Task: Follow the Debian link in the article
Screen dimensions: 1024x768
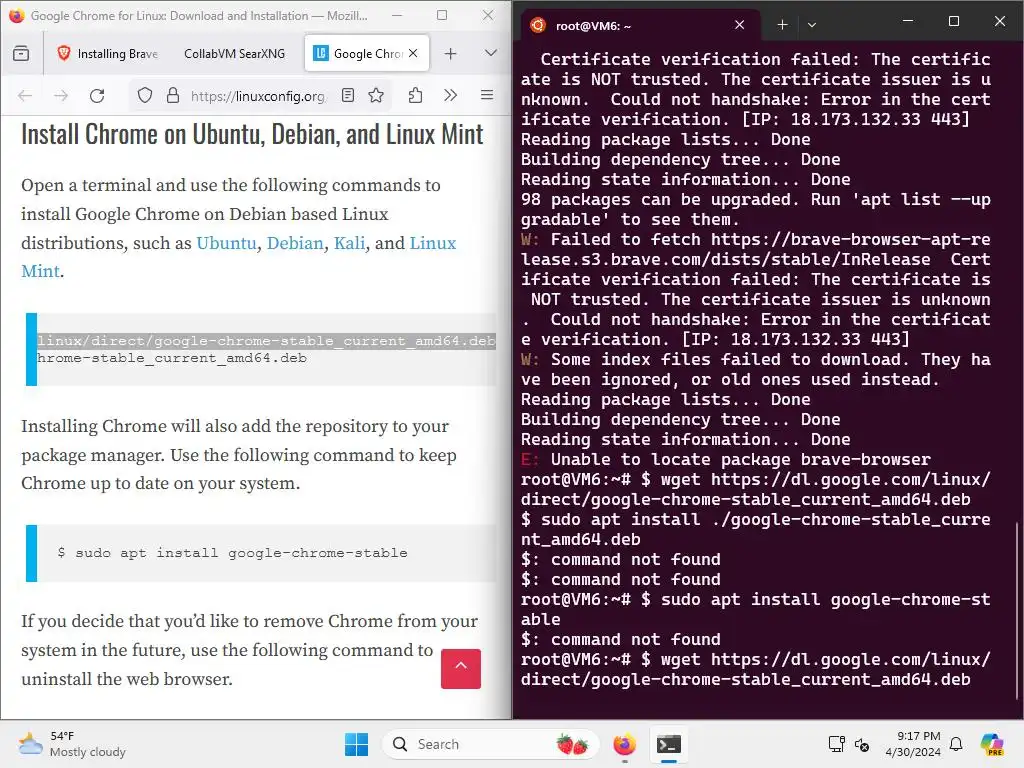Action: pyautogui.click(x=295, y=243)
